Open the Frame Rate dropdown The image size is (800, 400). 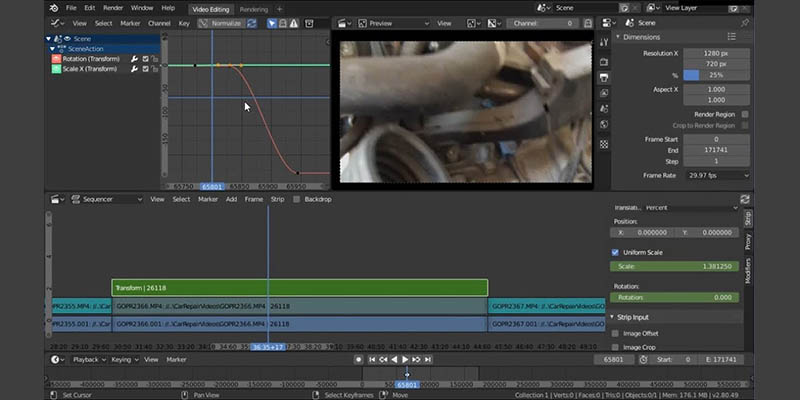717,176
